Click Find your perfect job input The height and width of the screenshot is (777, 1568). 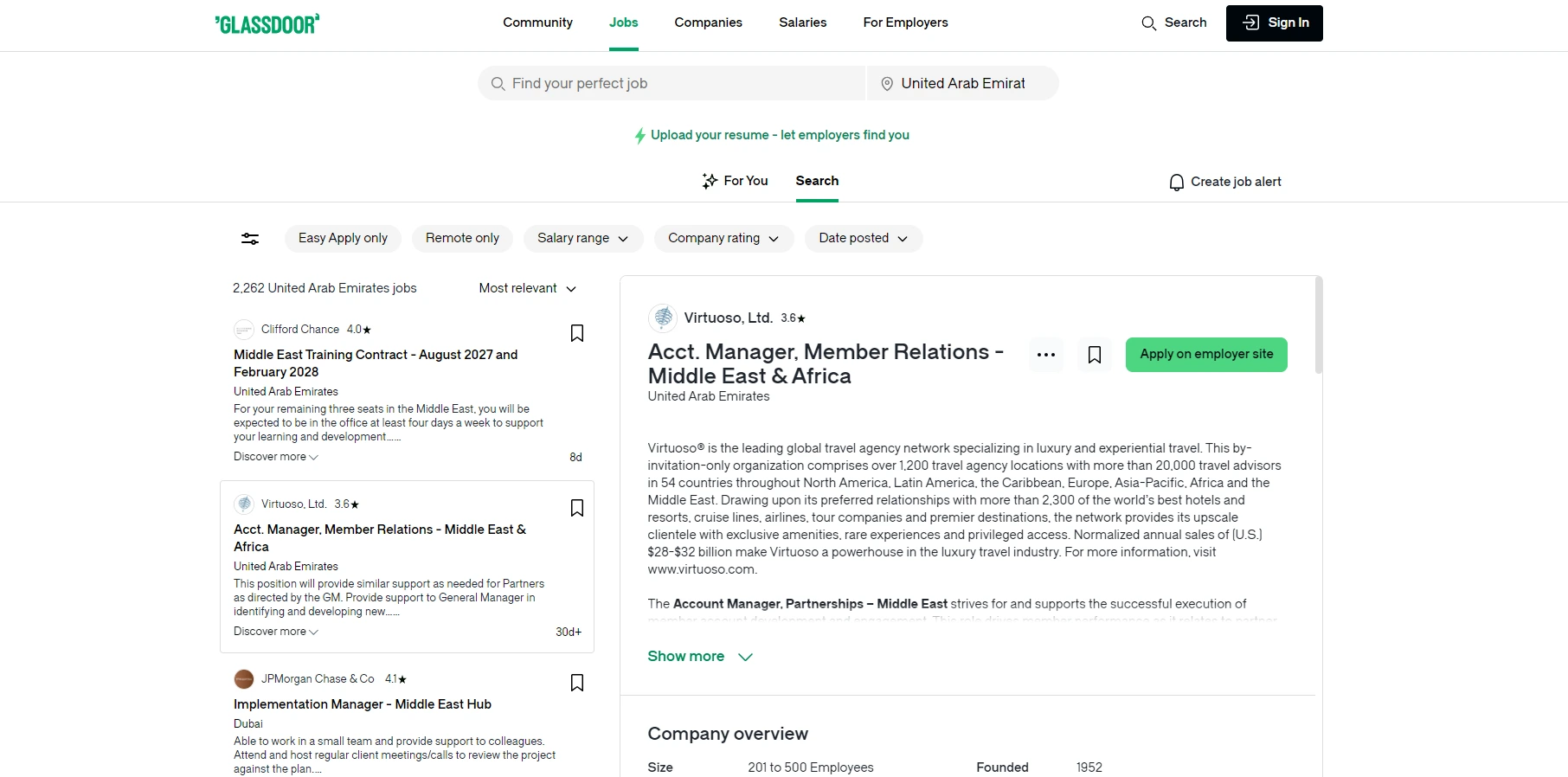tap(672, 84)
